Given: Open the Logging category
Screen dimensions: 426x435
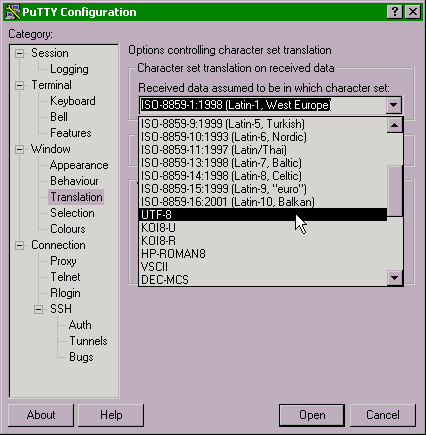Looking at the screenshot, I should pos(69,69).
